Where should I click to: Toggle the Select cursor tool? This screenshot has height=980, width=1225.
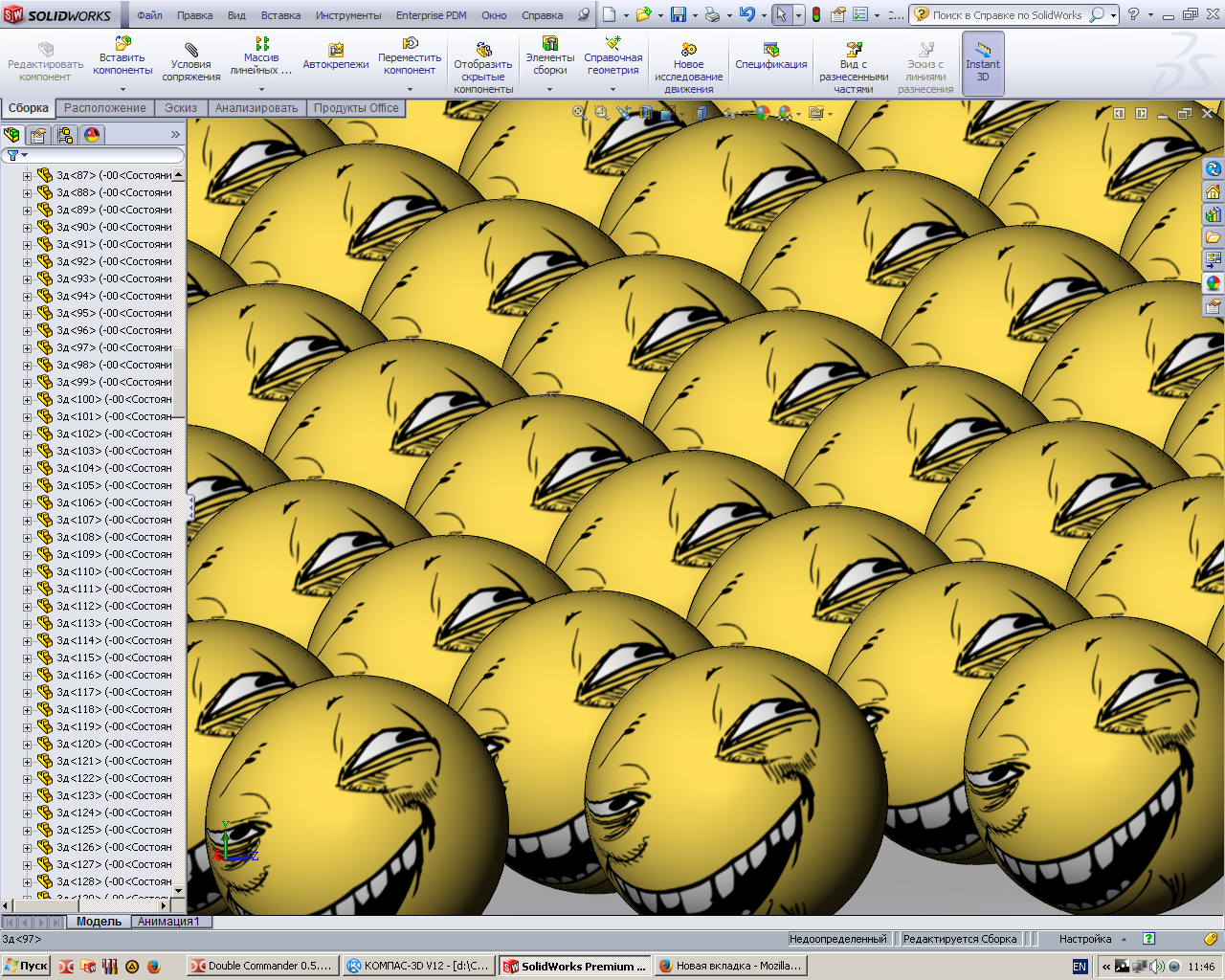[x=782, y=15]
